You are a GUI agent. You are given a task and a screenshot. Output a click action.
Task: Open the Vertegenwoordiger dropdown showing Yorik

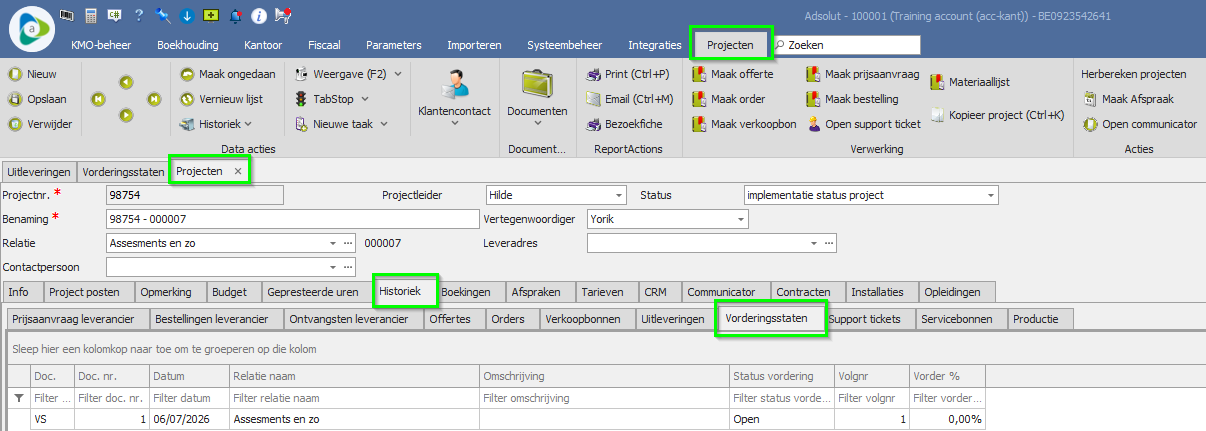click(741, 219)
